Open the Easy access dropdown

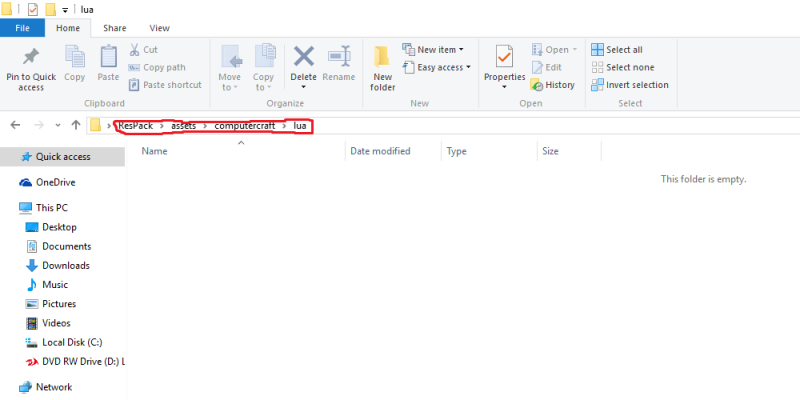437,67
